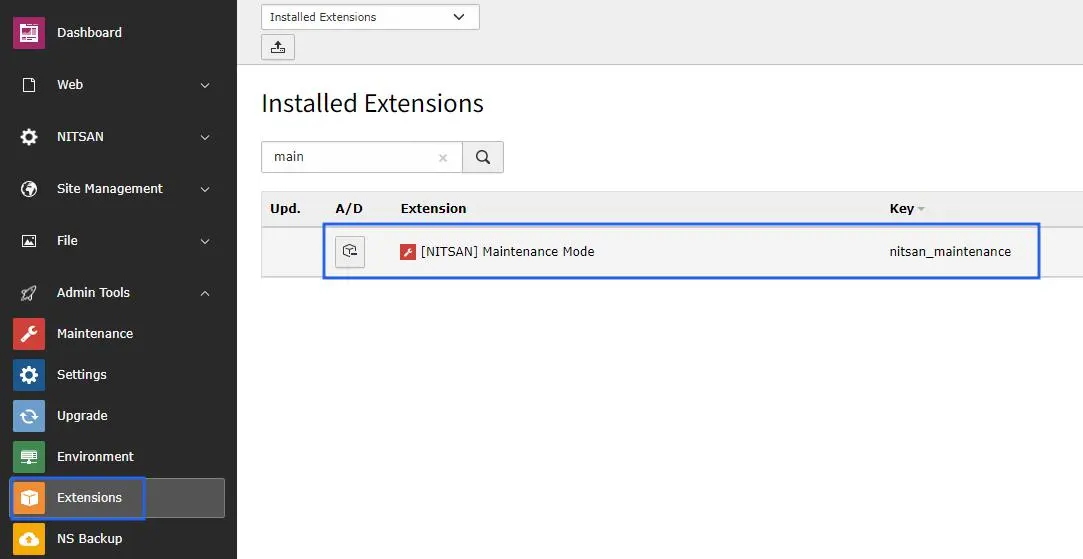Viewport: 1083px width, 559px height.
Task: Expand the Web module group
Action: tap(205, 85)
